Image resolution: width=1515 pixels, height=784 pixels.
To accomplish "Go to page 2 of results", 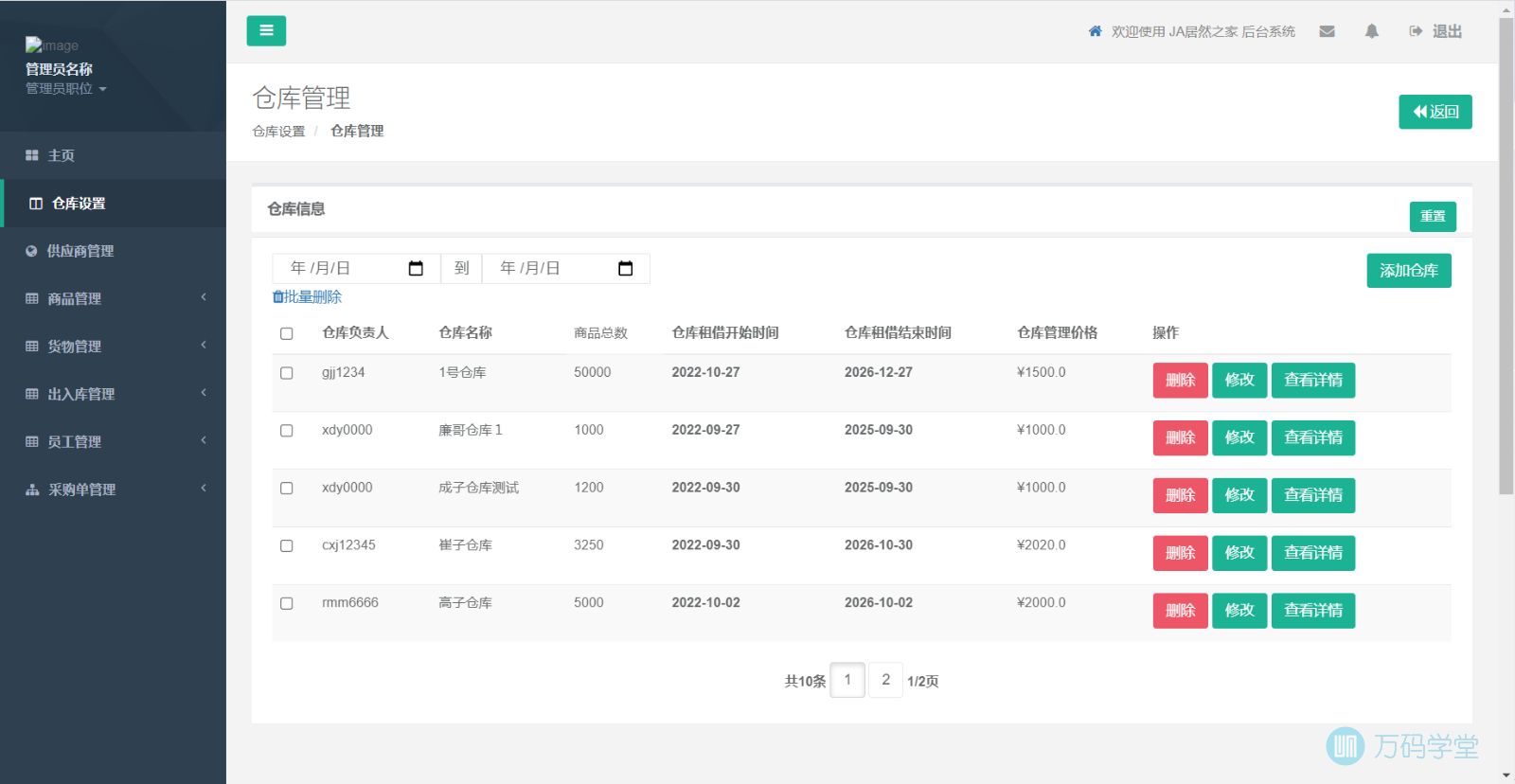I will click(885, 680).
